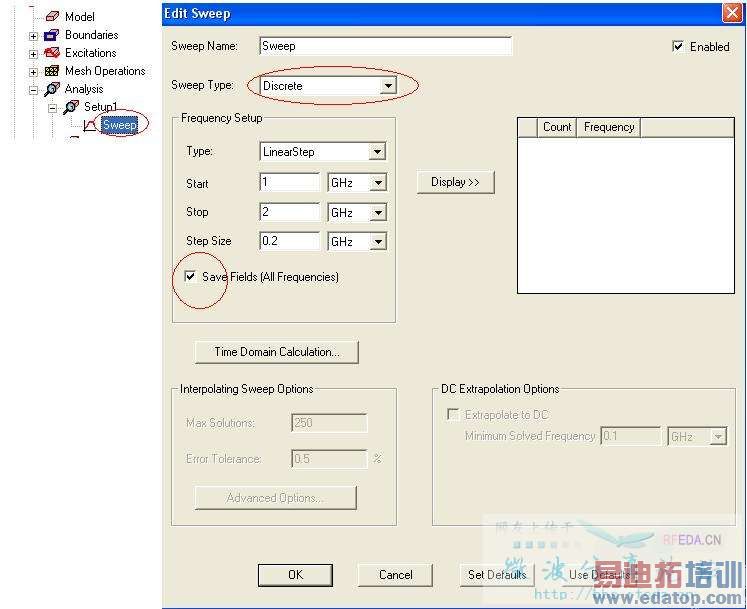This screenshot has width=747, height=609.
Task: Click the Mesh Operations grid icon
Action: (x=51, y=71)
